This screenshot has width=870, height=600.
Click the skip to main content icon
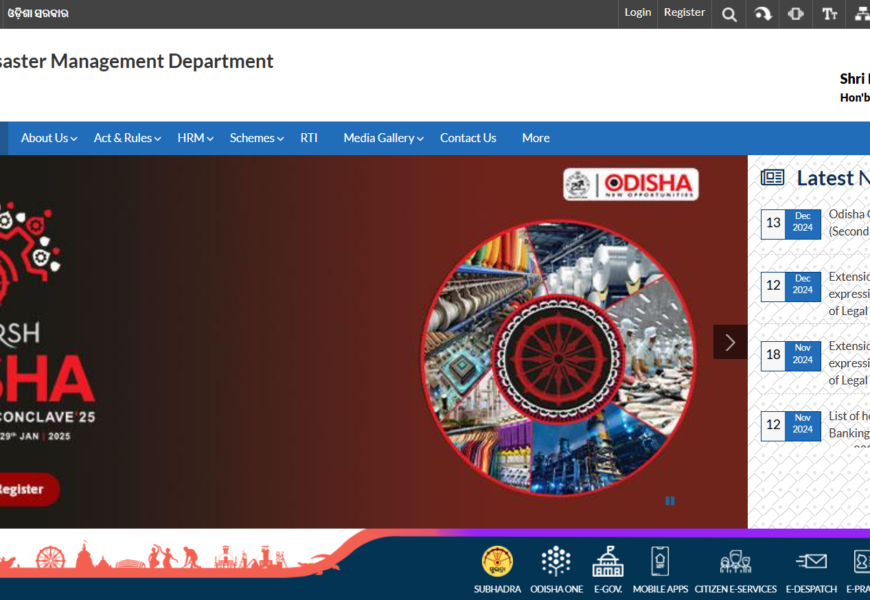(x=763, y=14)
